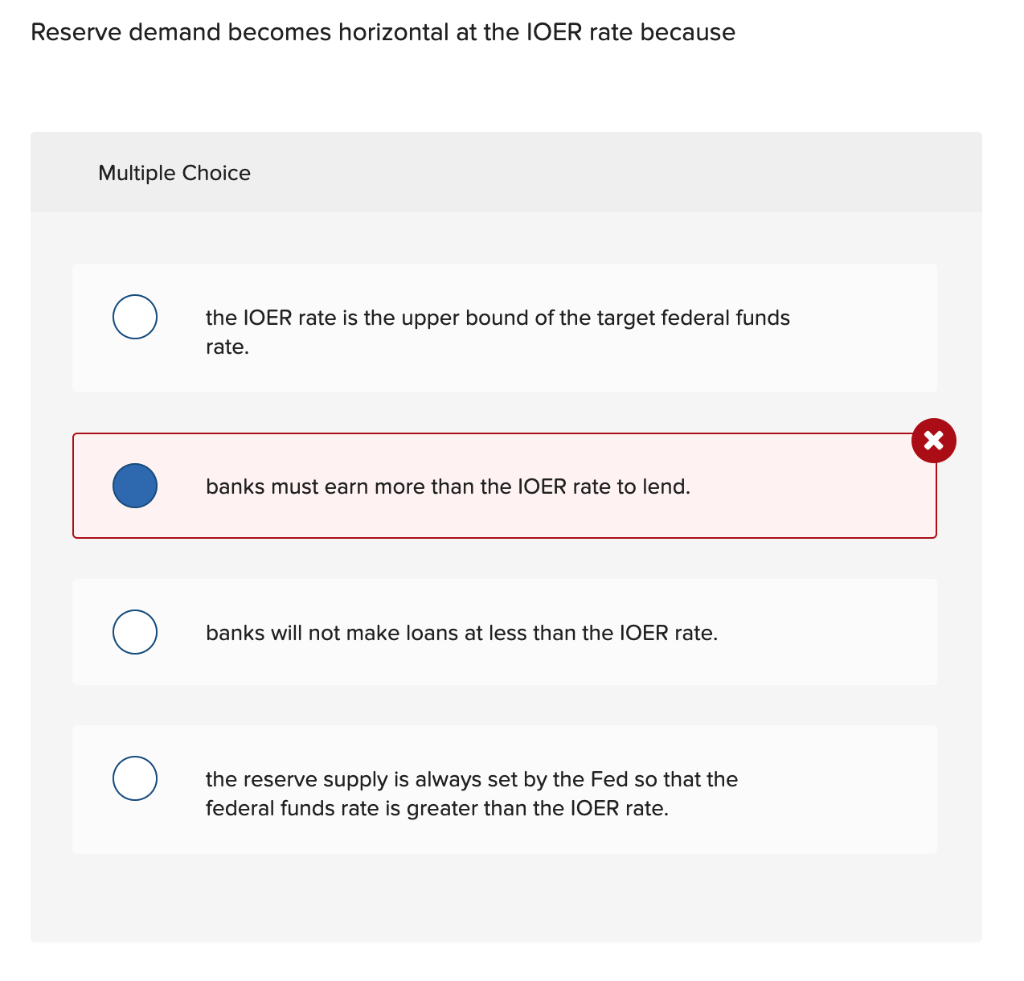The height and width of the screenshot is (981, 1024).
Task: Select the first radio button option
Action: pos(134,316)
